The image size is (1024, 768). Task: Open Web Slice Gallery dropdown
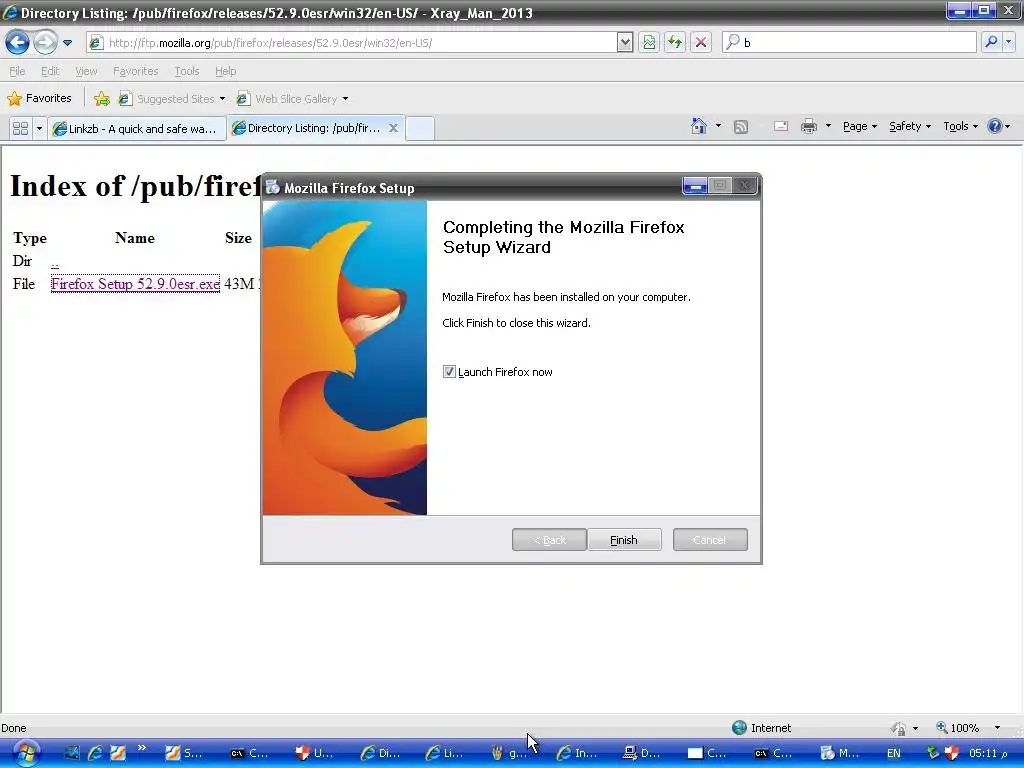pos(293,99)
